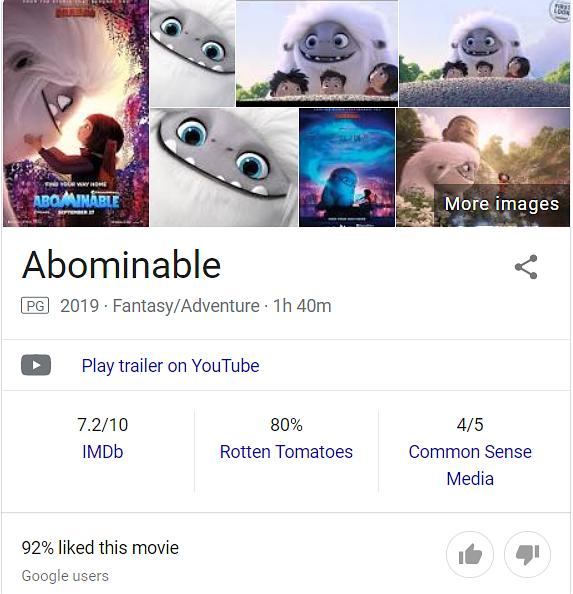The image size is (573, 594).
Task: Open the blue glowing yeti poster thumbnail
Action: click(x=347, y=167)
